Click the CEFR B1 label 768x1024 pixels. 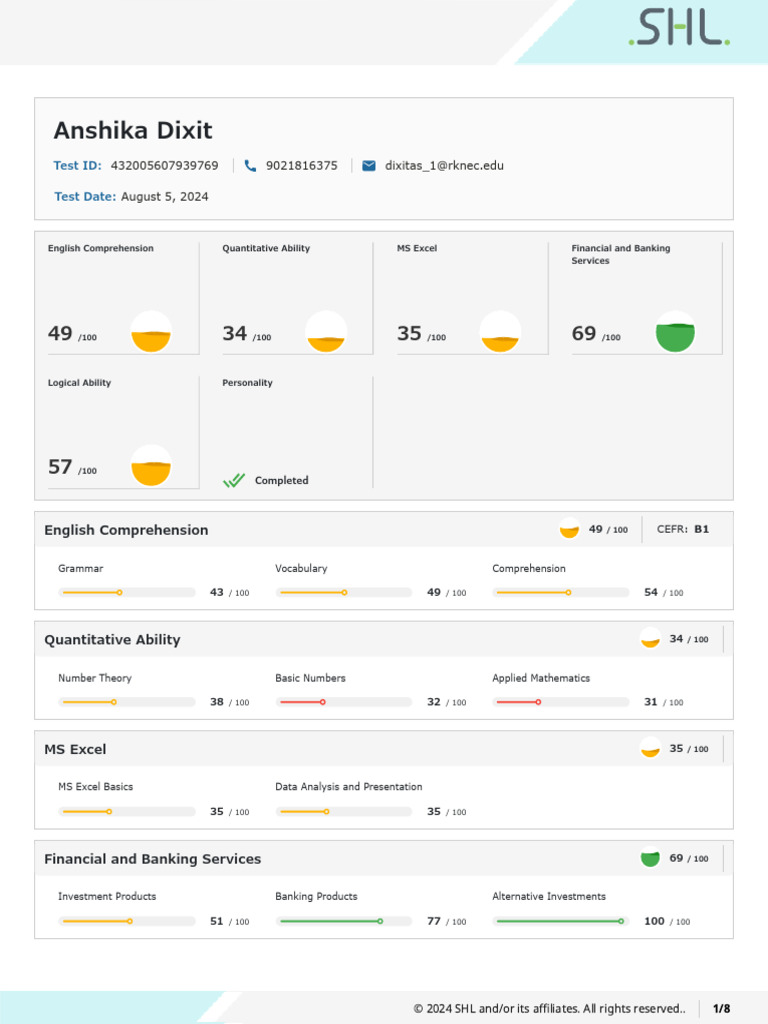(x=683, y=529)
